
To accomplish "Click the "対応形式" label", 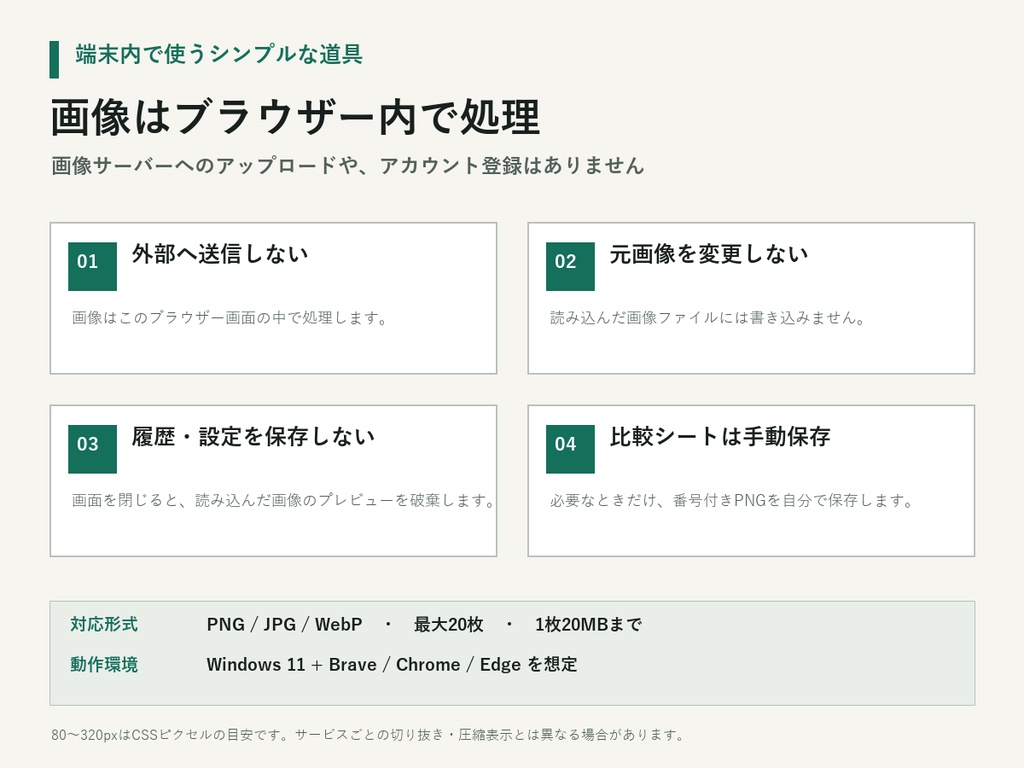I will [104, 624].
